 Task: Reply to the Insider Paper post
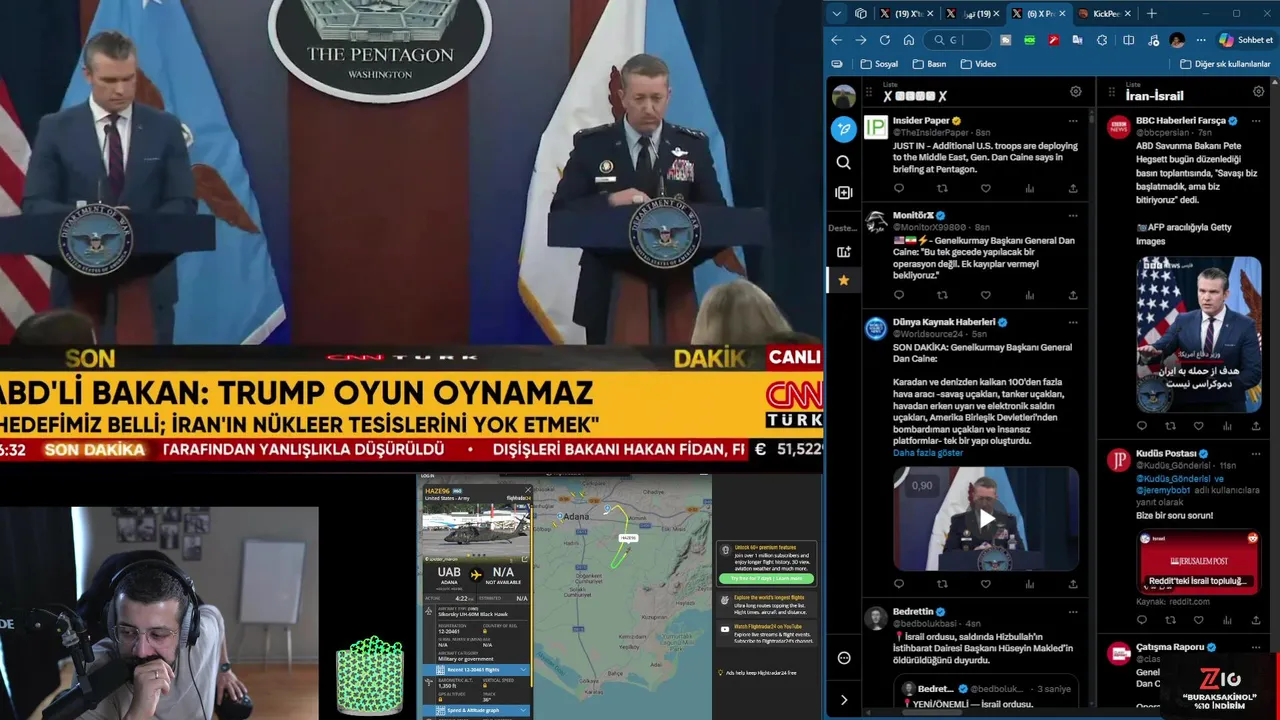[x=898, y=188]
